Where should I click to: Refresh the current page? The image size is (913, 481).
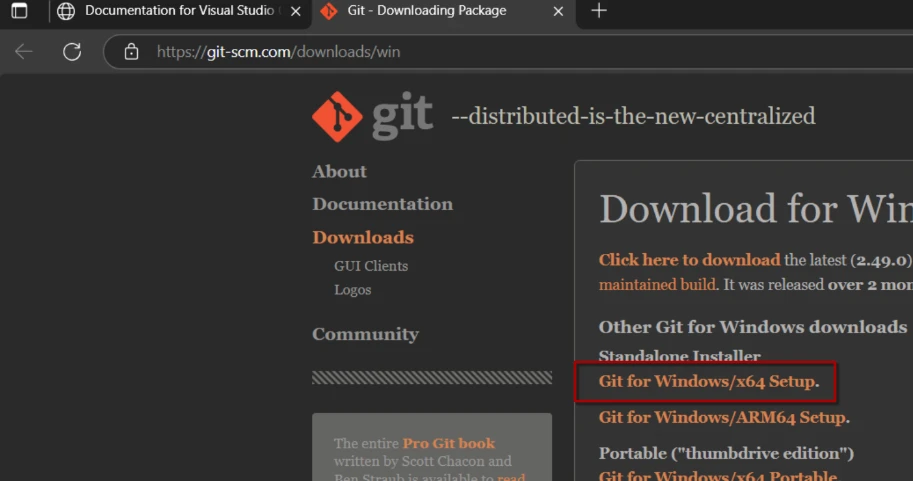click(x=72, y=52)
